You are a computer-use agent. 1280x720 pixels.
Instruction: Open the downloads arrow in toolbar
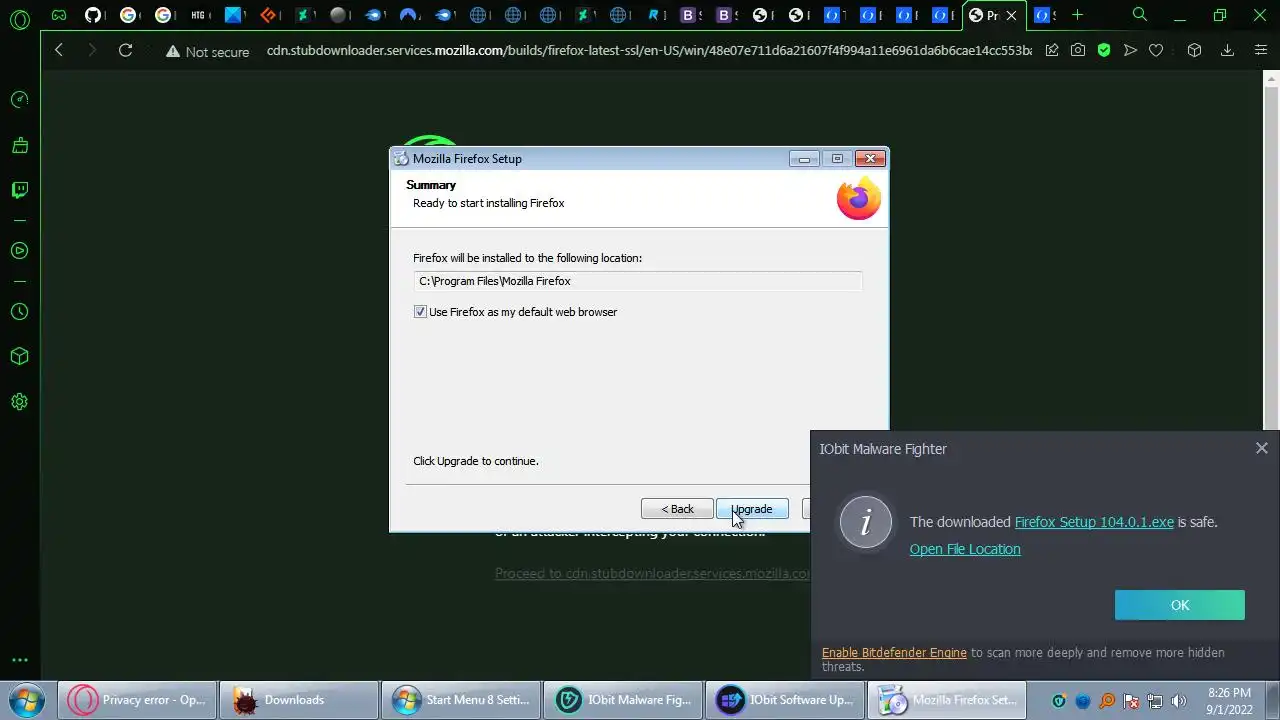(x=1228, y=50)
